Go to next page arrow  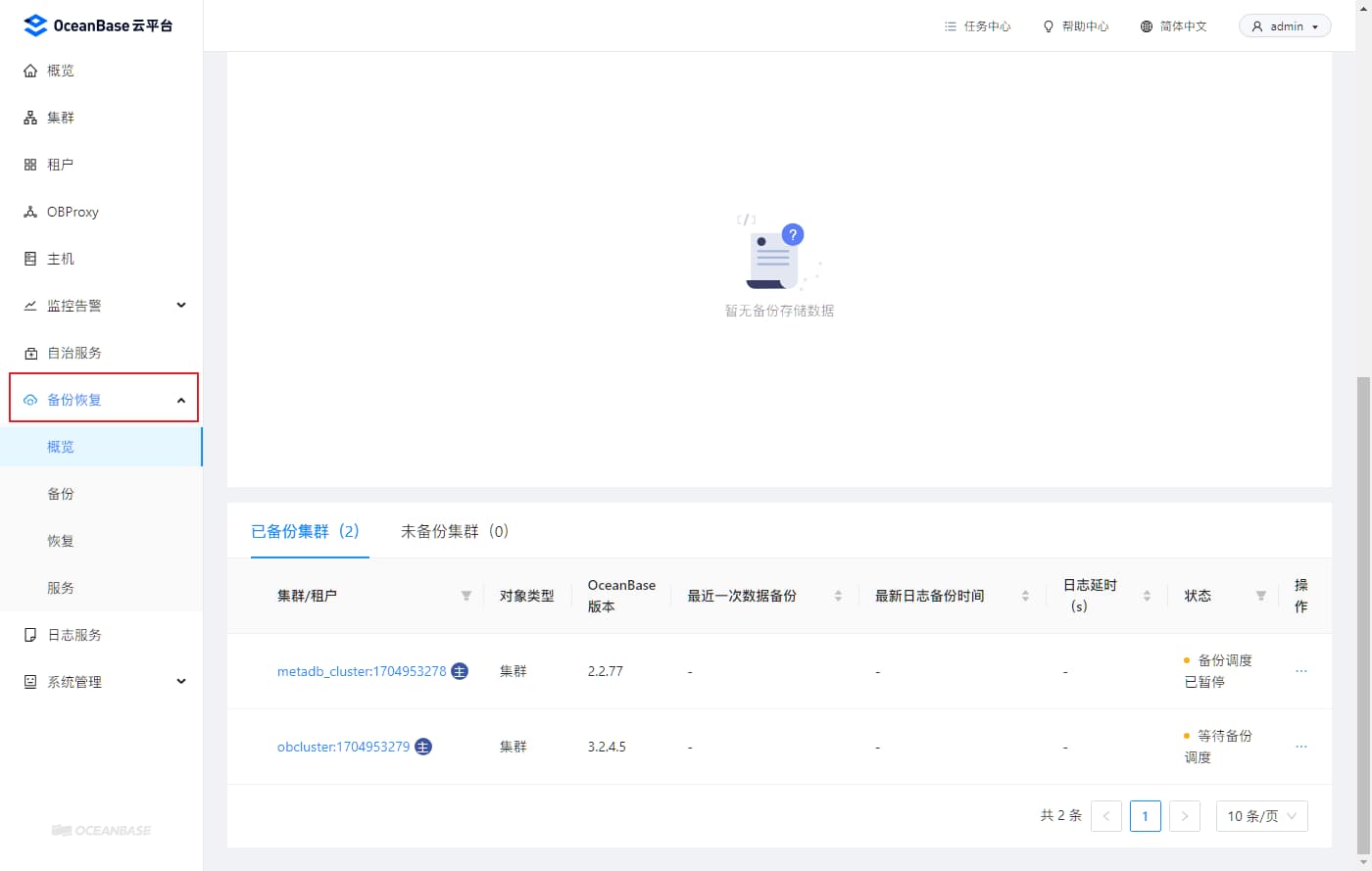click(x=1185, y=816)
